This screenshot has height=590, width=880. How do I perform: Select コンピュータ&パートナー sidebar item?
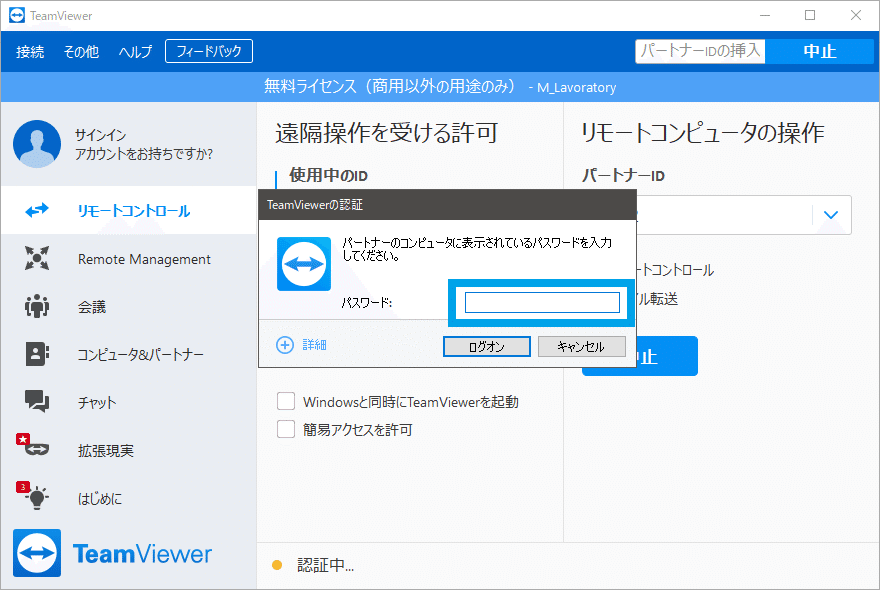click(x=129, y=354)
